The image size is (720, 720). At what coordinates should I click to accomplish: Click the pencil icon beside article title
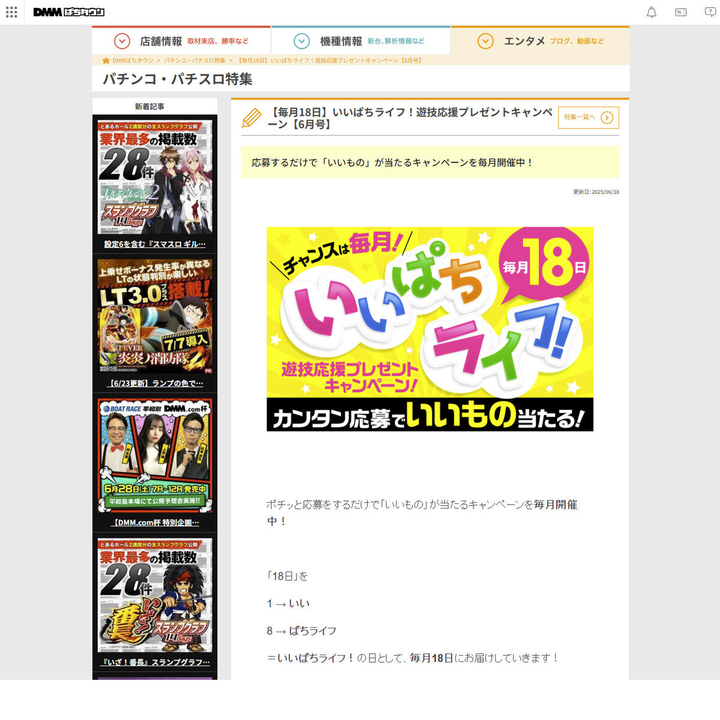[251, 118]
